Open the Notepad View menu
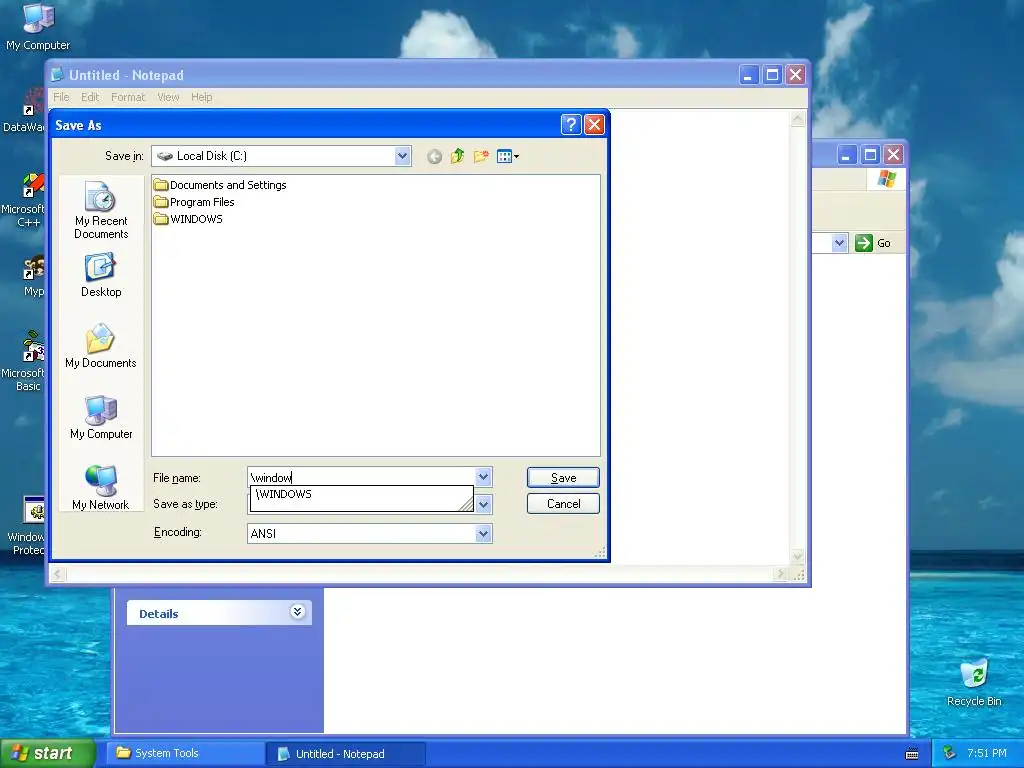Viewport: 1024px width, 768px height. 168,97
